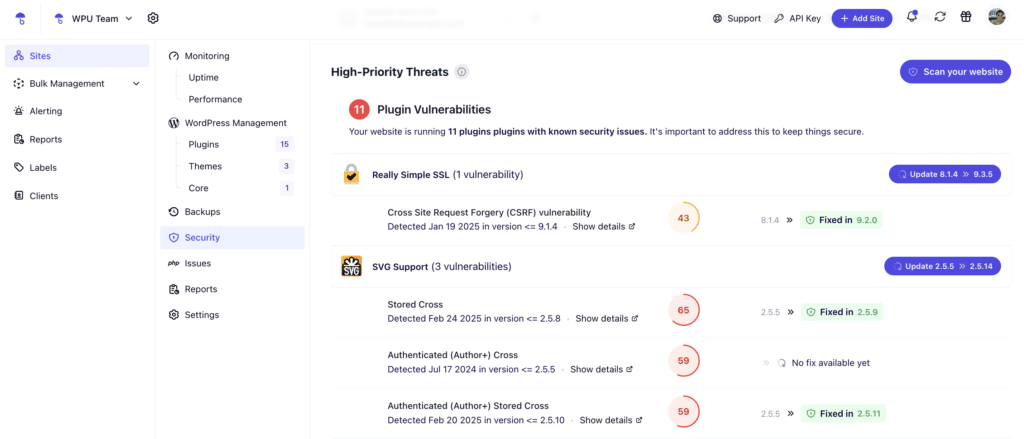Image resolution: width=1024 pixels, height=439 pixels.
Task: Open notifications bell icon
Action: [x=912, y=18]
